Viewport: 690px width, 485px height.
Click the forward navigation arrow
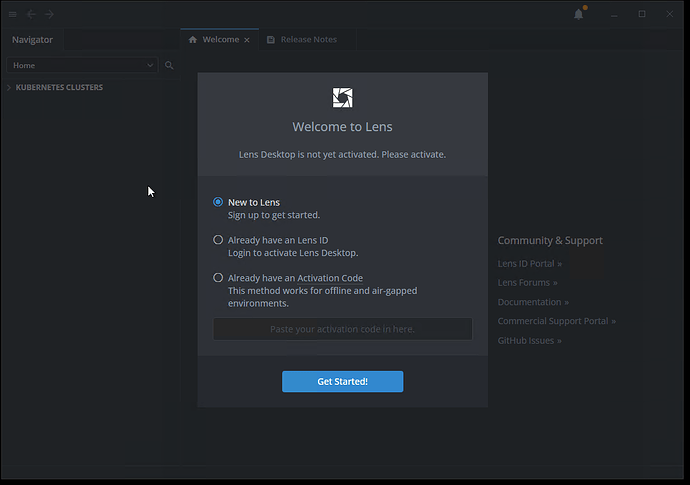tap(50, 14)
